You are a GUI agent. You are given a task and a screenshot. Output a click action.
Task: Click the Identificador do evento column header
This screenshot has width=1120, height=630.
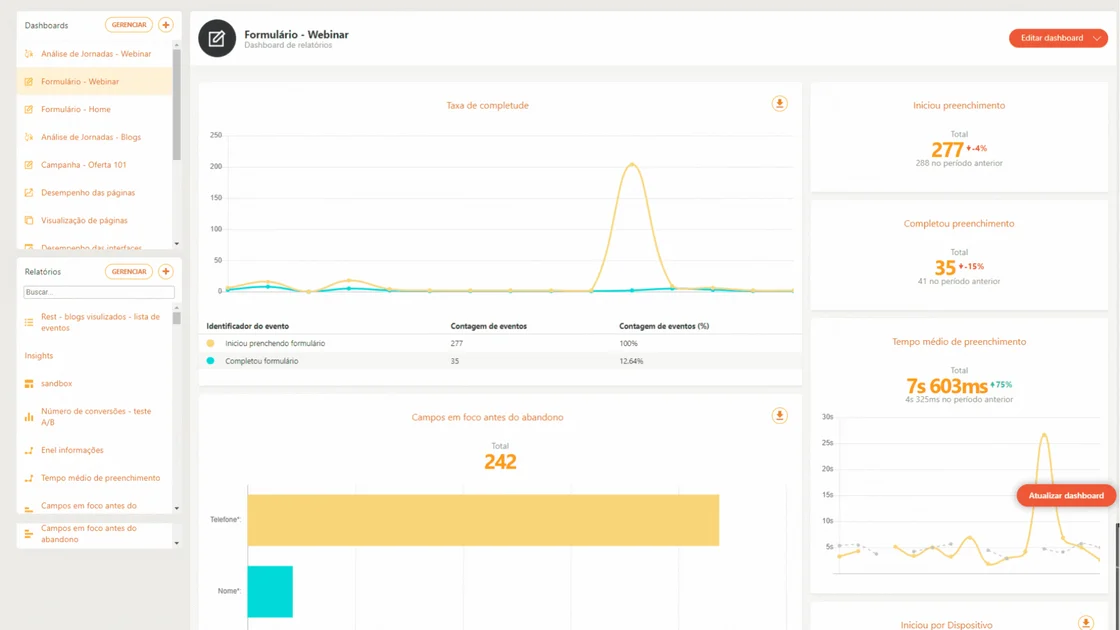coord(248,326)
